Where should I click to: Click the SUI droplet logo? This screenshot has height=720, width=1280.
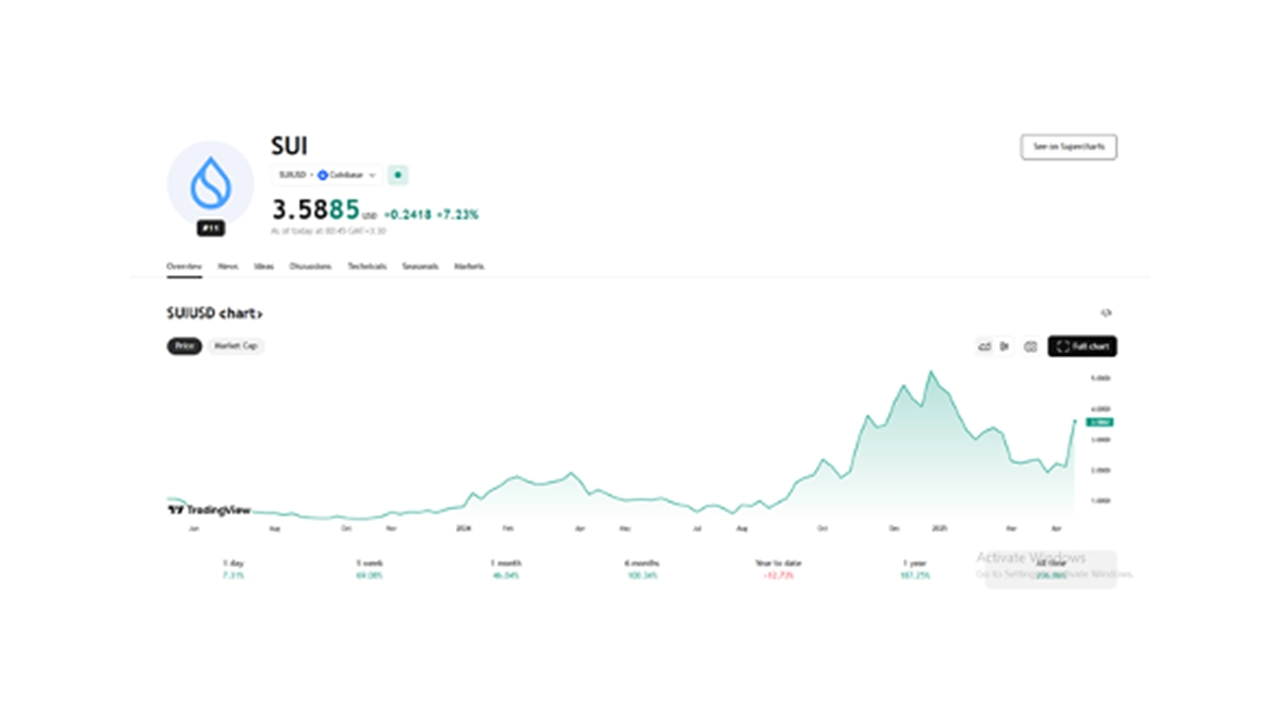click(210, 184)
